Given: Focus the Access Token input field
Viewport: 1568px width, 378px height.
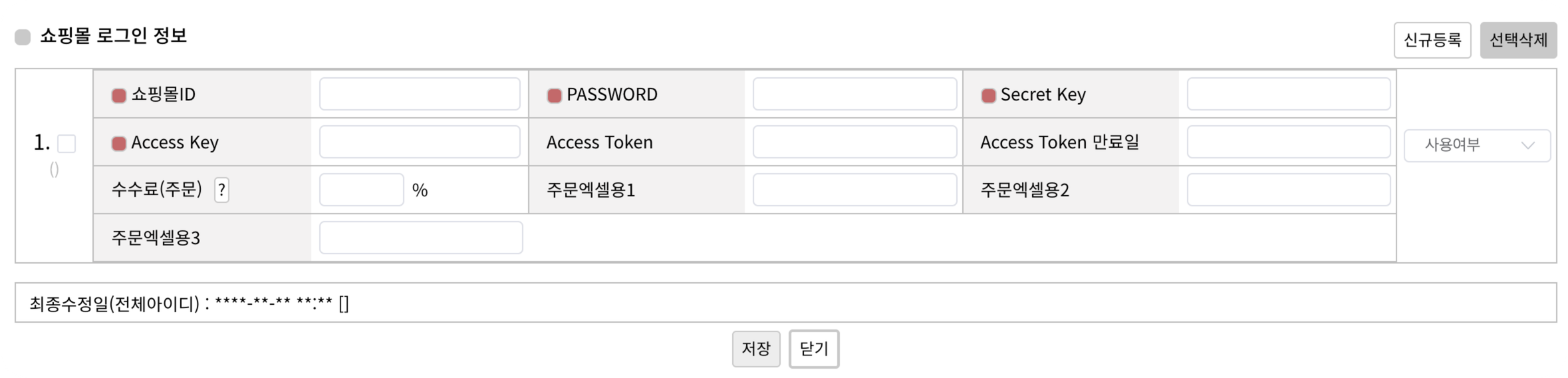Looking at the screenshot, I should [x=854, y=142].
